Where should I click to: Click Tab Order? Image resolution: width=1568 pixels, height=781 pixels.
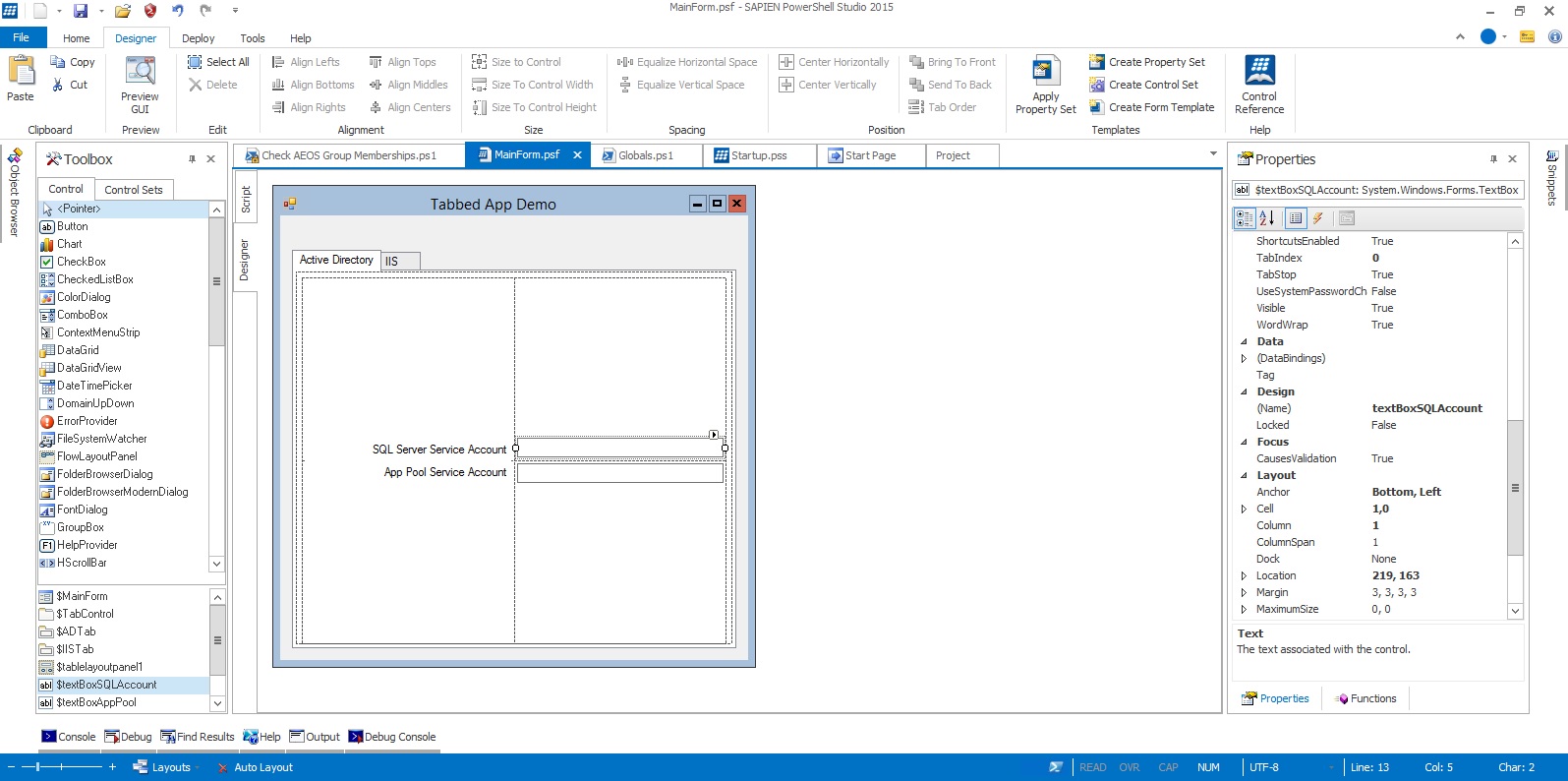[x=943, y=107]
